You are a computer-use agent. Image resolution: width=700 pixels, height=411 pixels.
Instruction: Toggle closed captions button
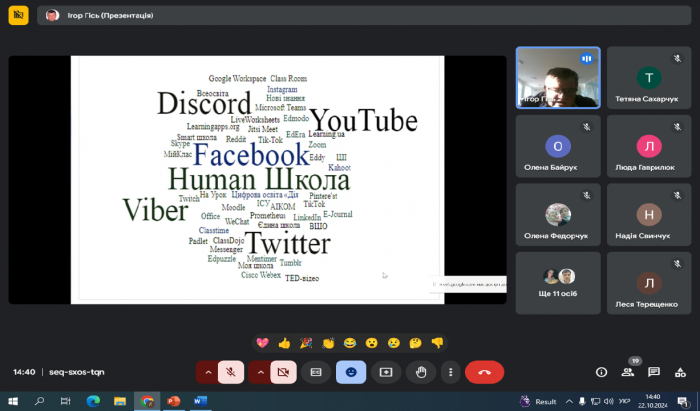316,372
